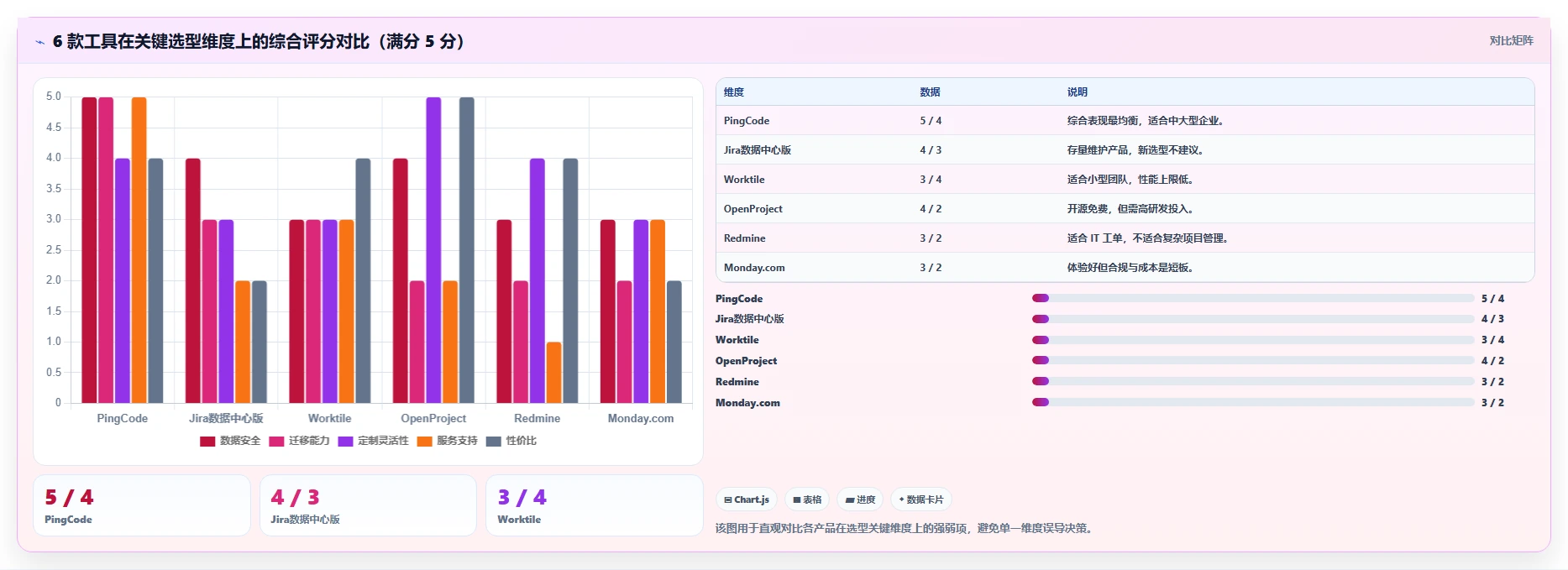
Task: Click the 进度 tag chip
Action: tap(860, 499)
